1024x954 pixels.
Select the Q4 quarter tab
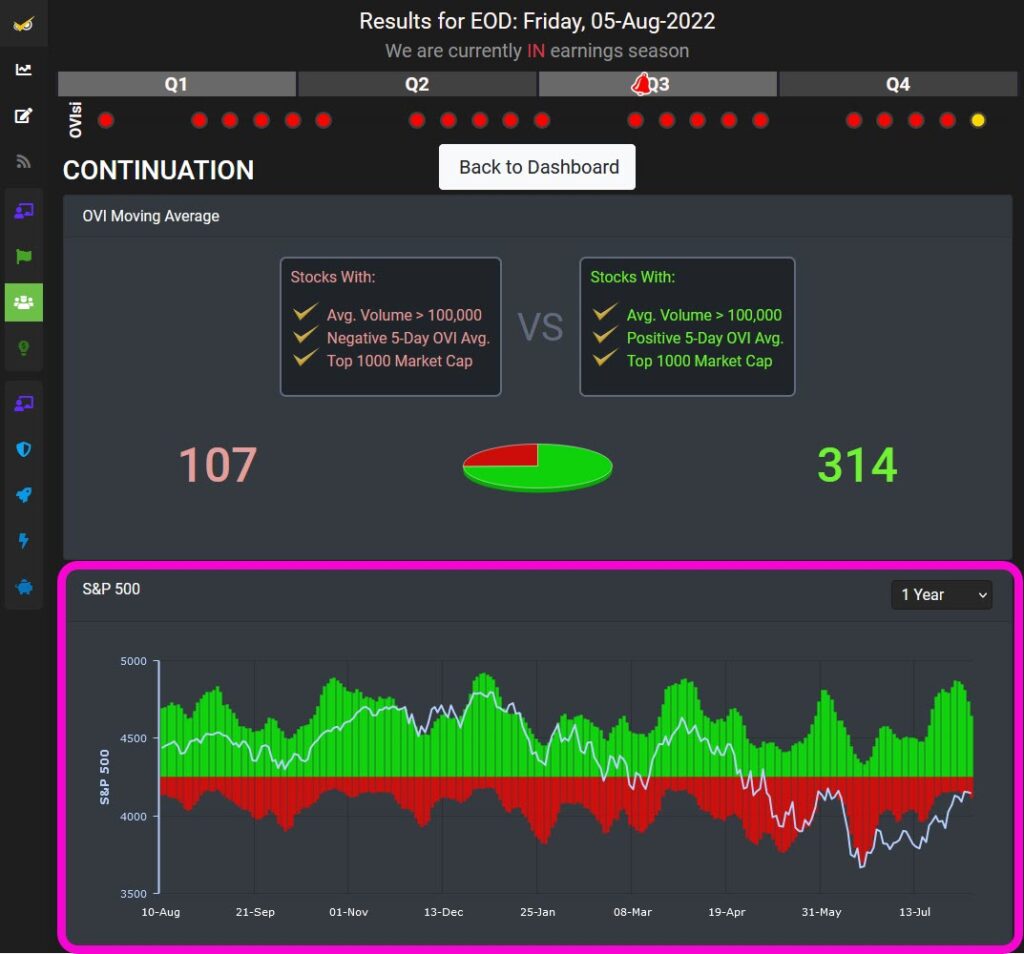[x=897, y=85]
